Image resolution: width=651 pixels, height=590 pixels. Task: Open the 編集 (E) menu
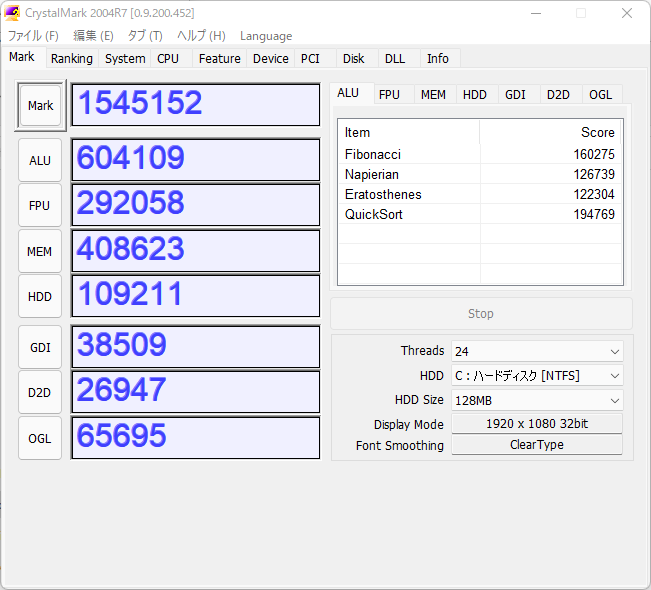click(93, 36)
